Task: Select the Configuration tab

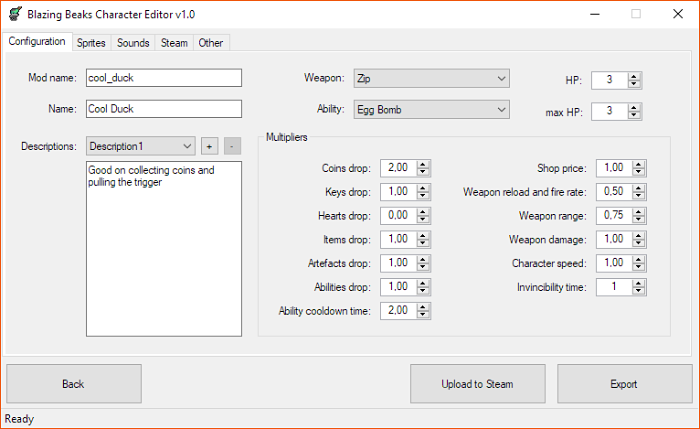Action: point(37,42)
